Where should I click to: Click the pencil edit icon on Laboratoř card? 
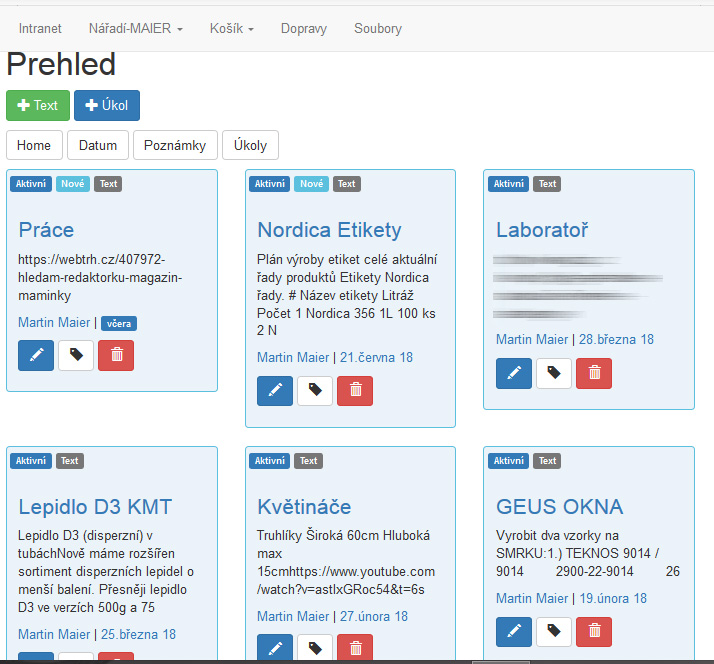(514, 373)
